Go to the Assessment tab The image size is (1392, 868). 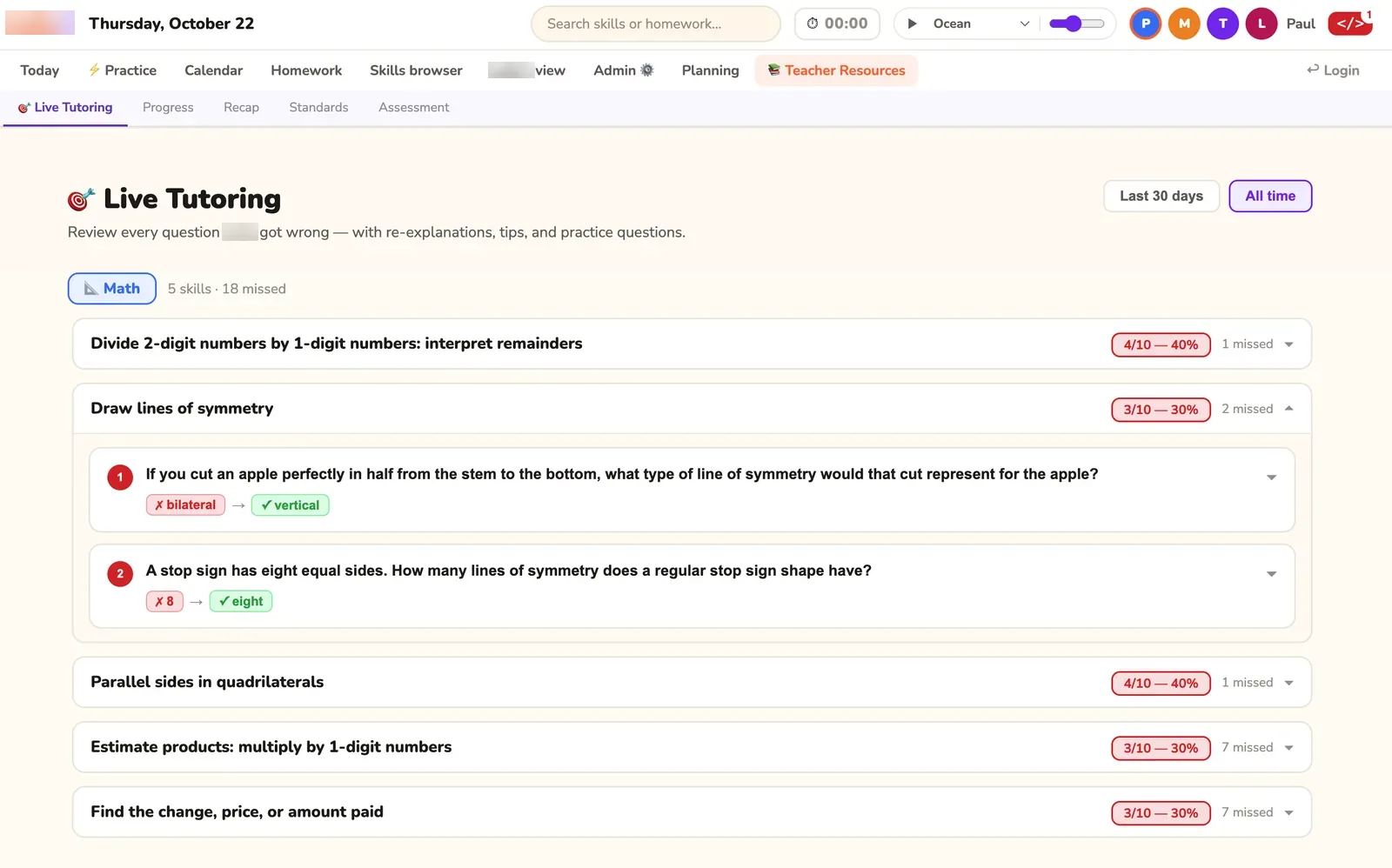(x=414, y=108)
